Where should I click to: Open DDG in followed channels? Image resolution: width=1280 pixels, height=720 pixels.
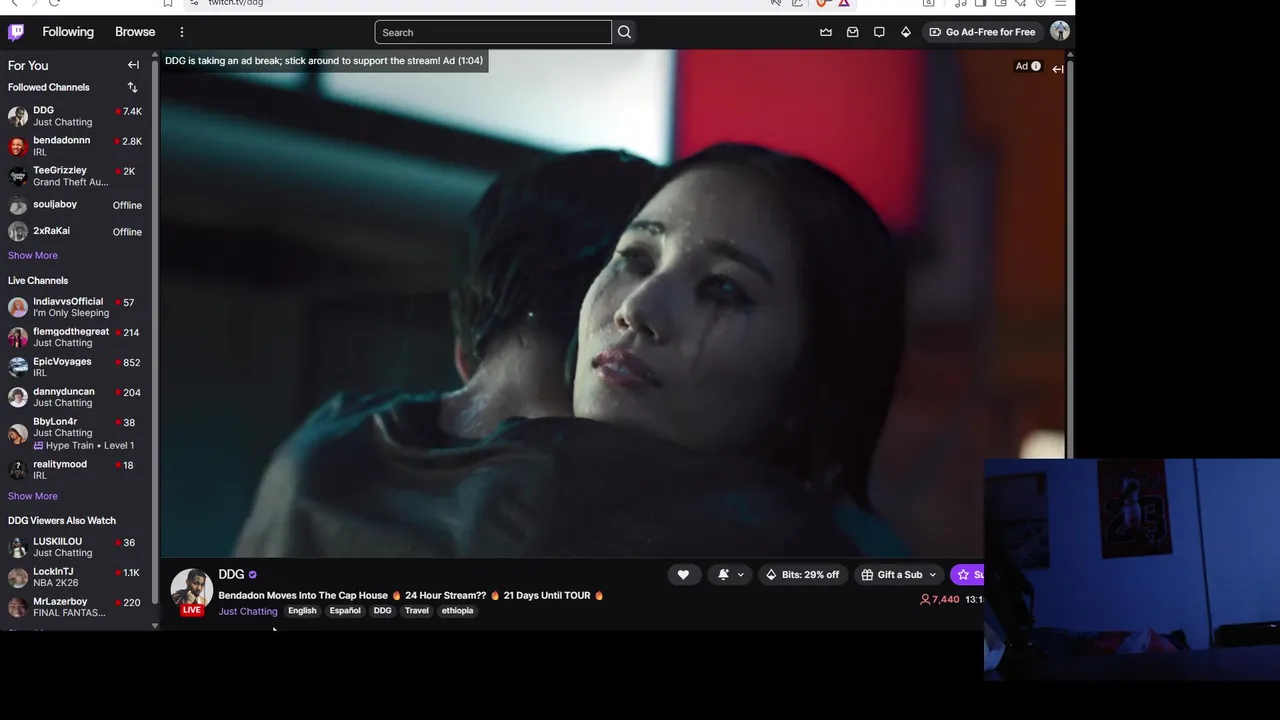pyautogui.click(x=75, y=116)
